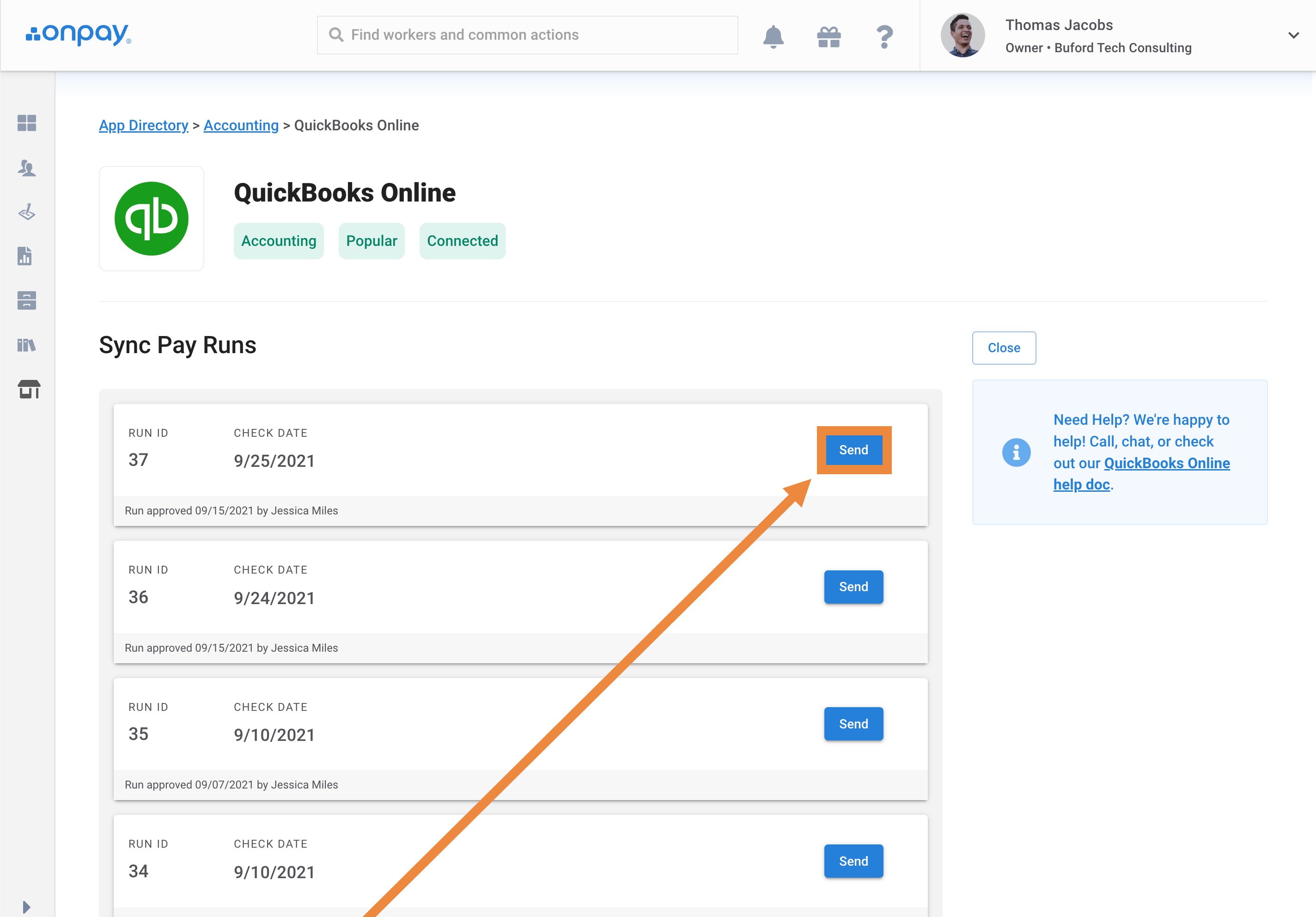Expand the user account dropdown chevron
1316x917 pixels.
pyautogui.click(x=1294, y=36)
